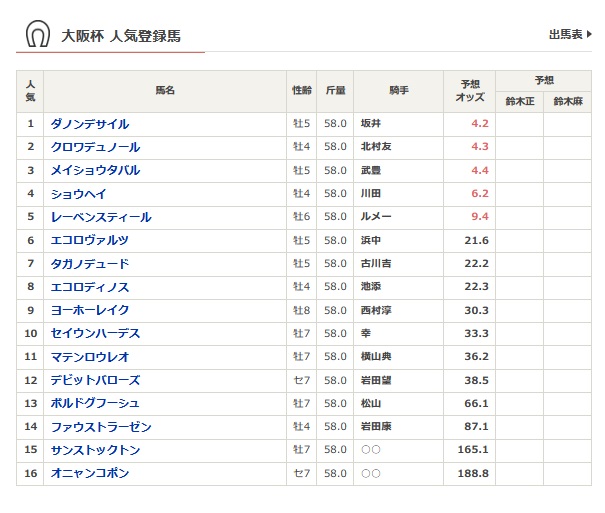Click the 斤量 column header
Image resolution: width=605 pixels, height=513 pixels.
click(x=335, y=91)
